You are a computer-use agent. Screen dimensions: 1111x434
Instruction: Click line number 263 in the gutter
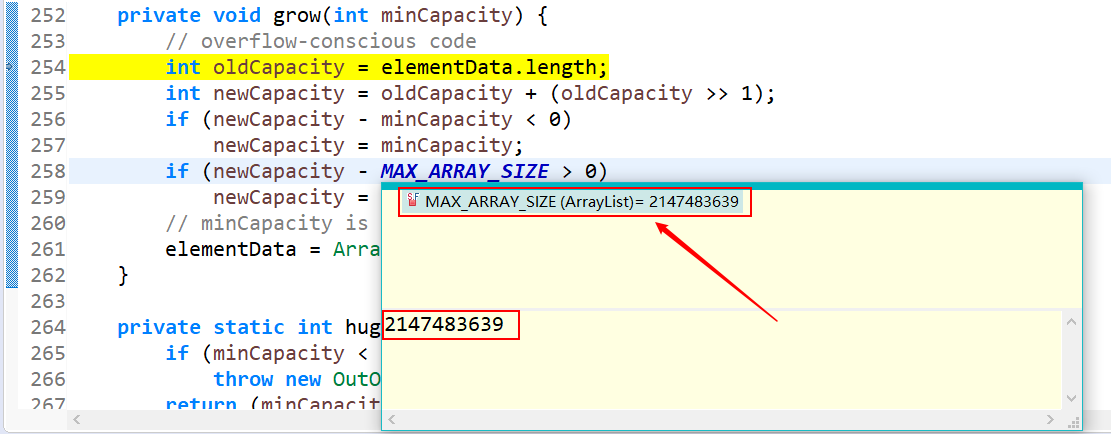point(48,301)
